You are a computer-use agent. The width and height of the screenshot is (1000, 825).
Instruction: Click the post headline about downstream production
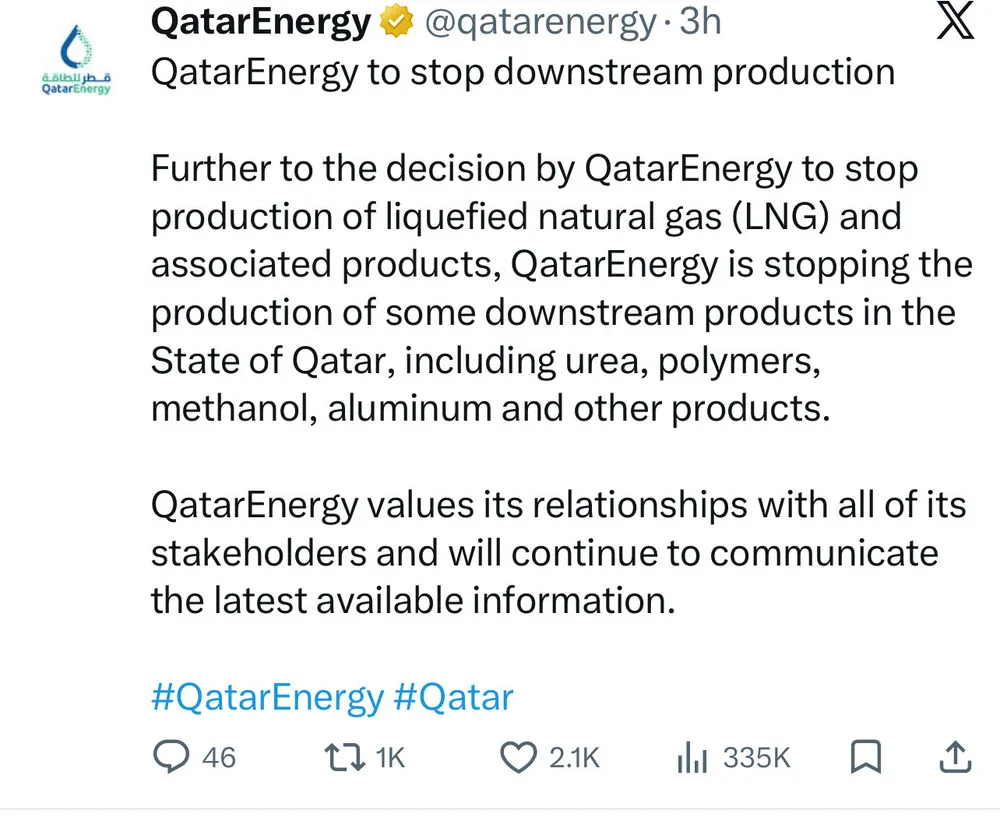pos(522,73)
